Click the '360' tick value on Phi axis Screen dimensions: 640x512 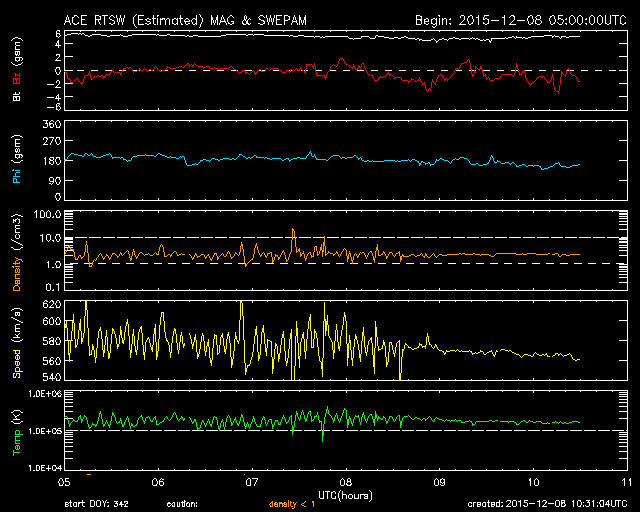(52, 124)
